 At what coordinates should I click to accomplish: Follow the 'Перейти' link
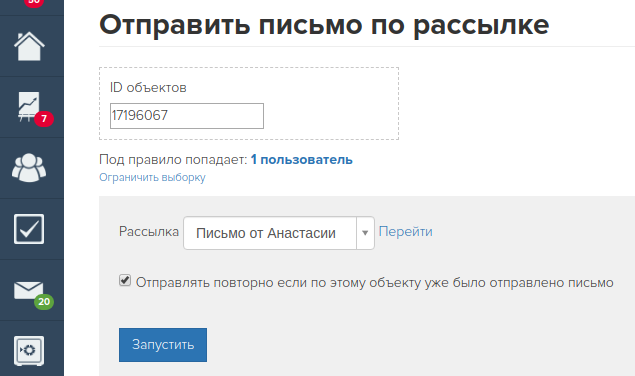[405, 232]
